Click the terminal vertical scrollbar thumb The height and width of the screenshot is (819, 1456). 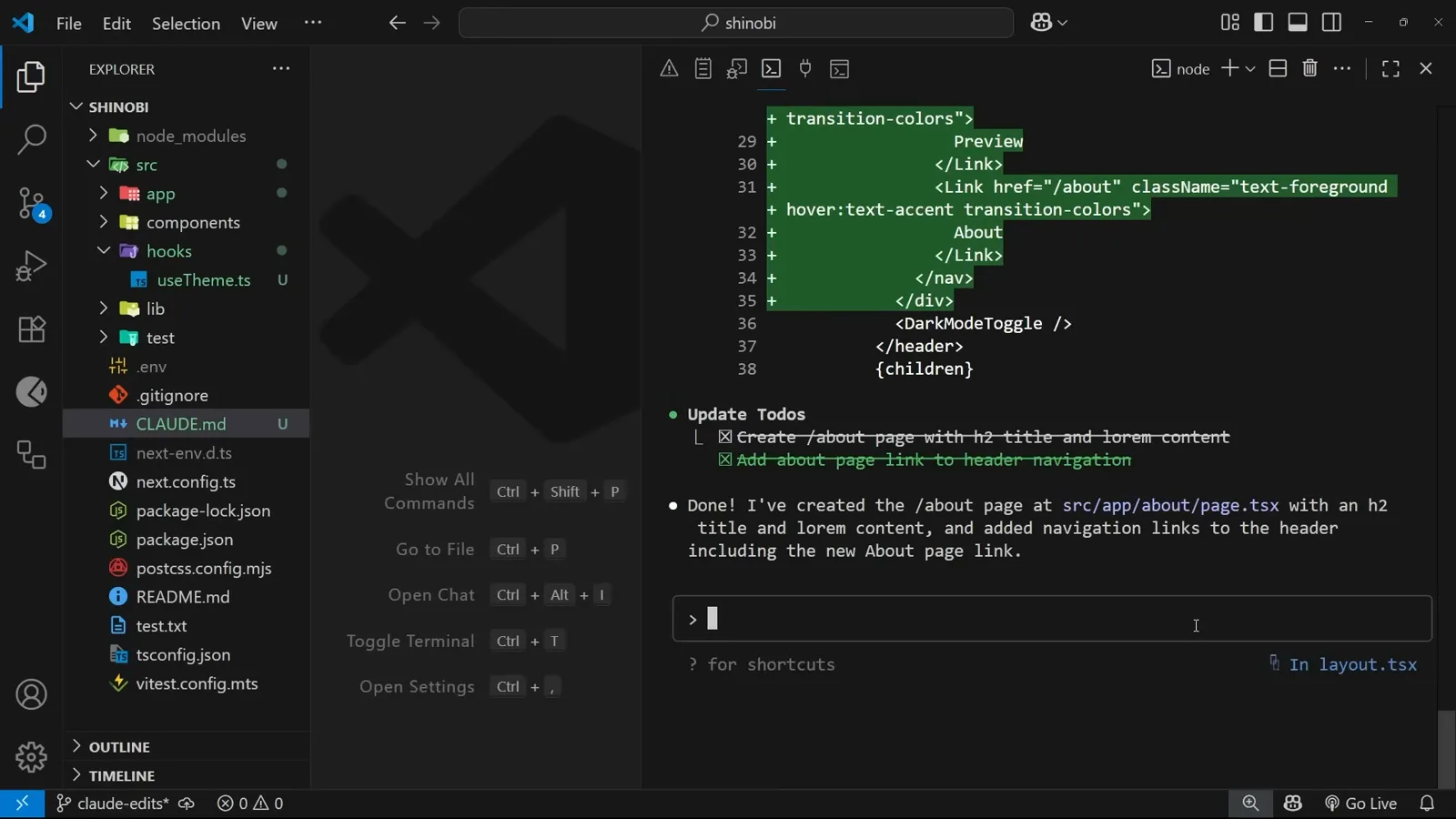(1445, 749)
